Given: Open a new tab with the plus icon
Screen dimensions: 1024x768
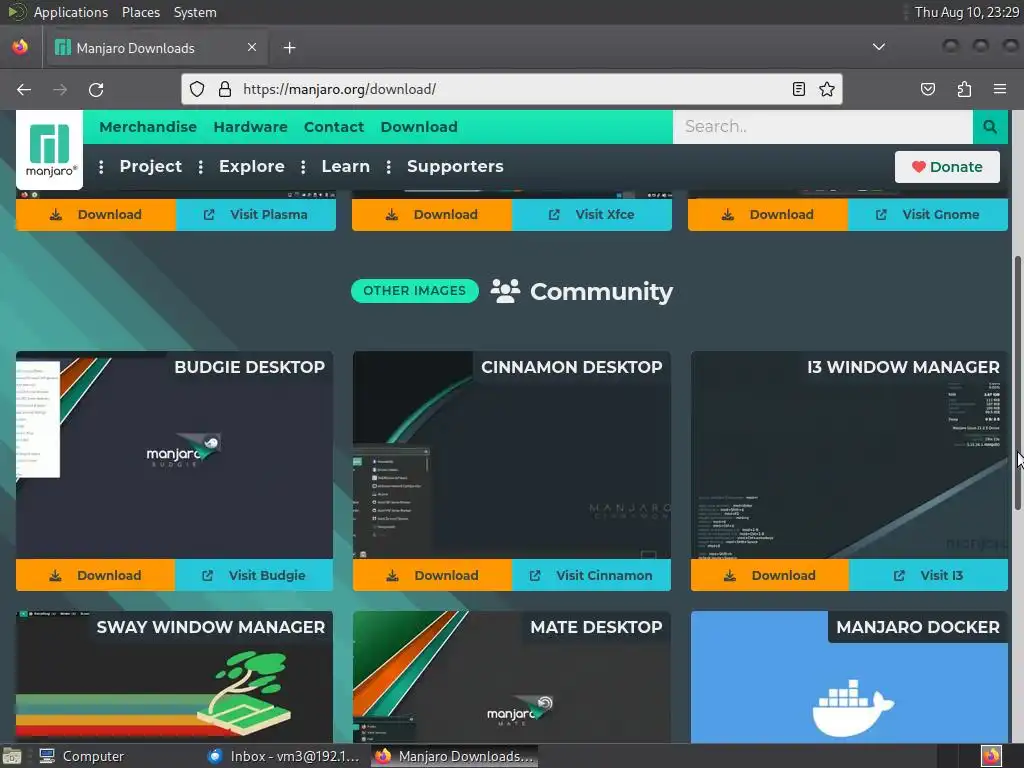Looking at the screenshot, I should tap(289, 48).
